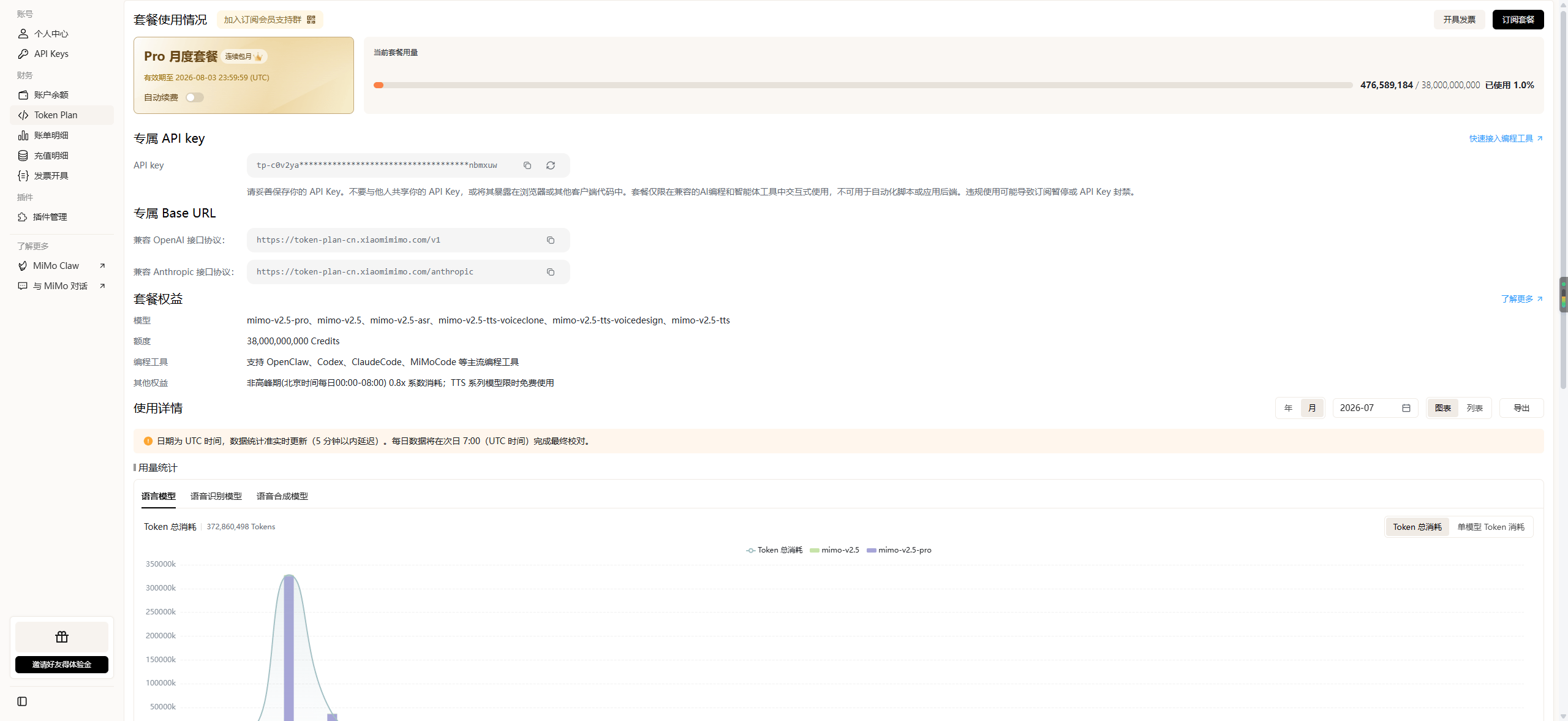Select 语音识别模型 tab
The image size is (1568, 721).
tap(216, 496)
